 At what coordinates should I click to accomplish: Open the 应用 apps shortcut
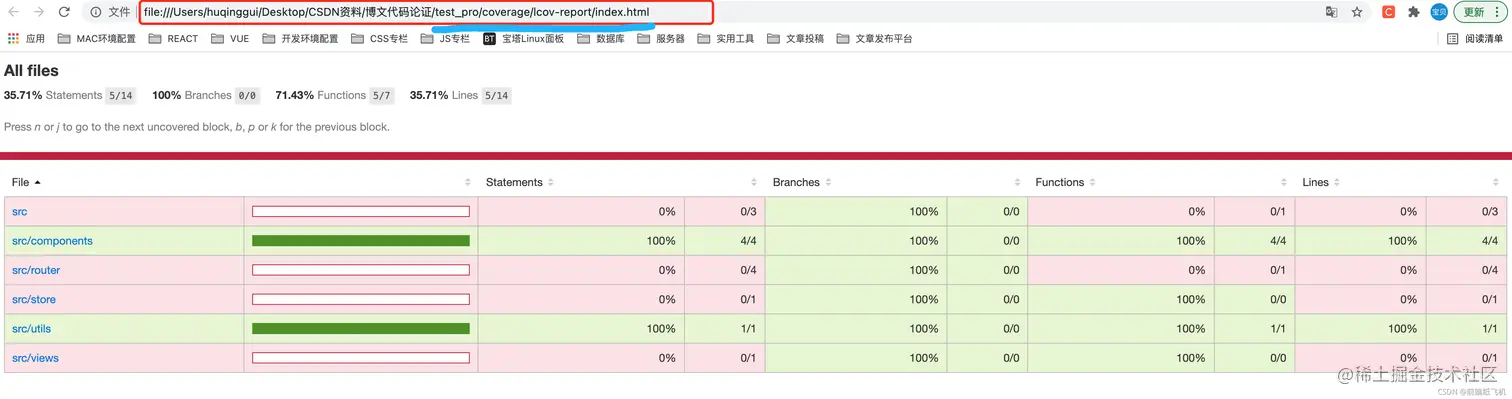click(26, 39)
